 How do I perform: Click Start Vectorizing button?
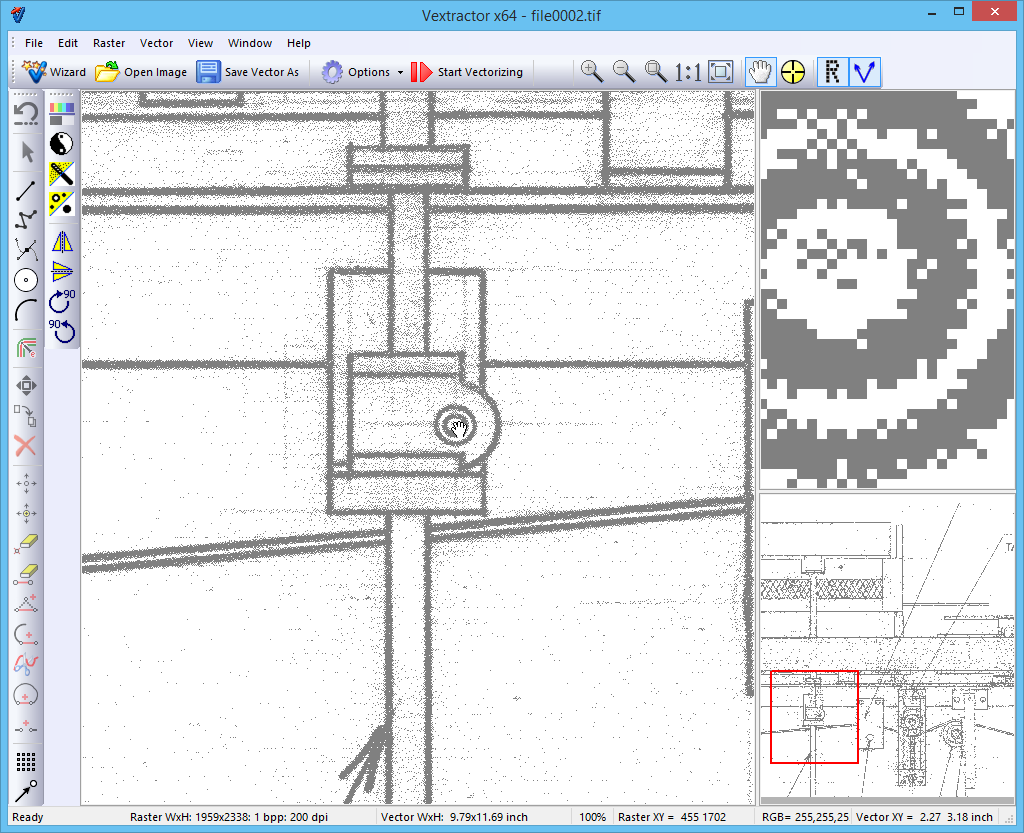466,72
